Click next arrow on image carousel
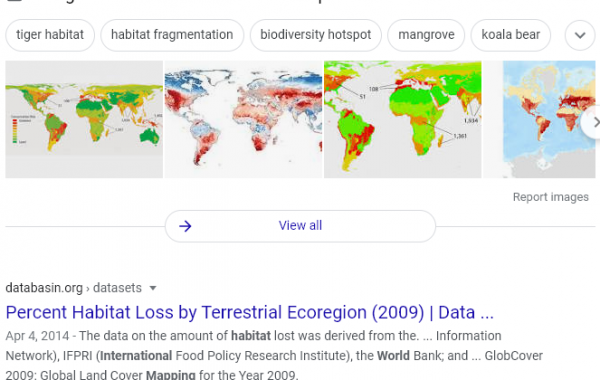 594,122
